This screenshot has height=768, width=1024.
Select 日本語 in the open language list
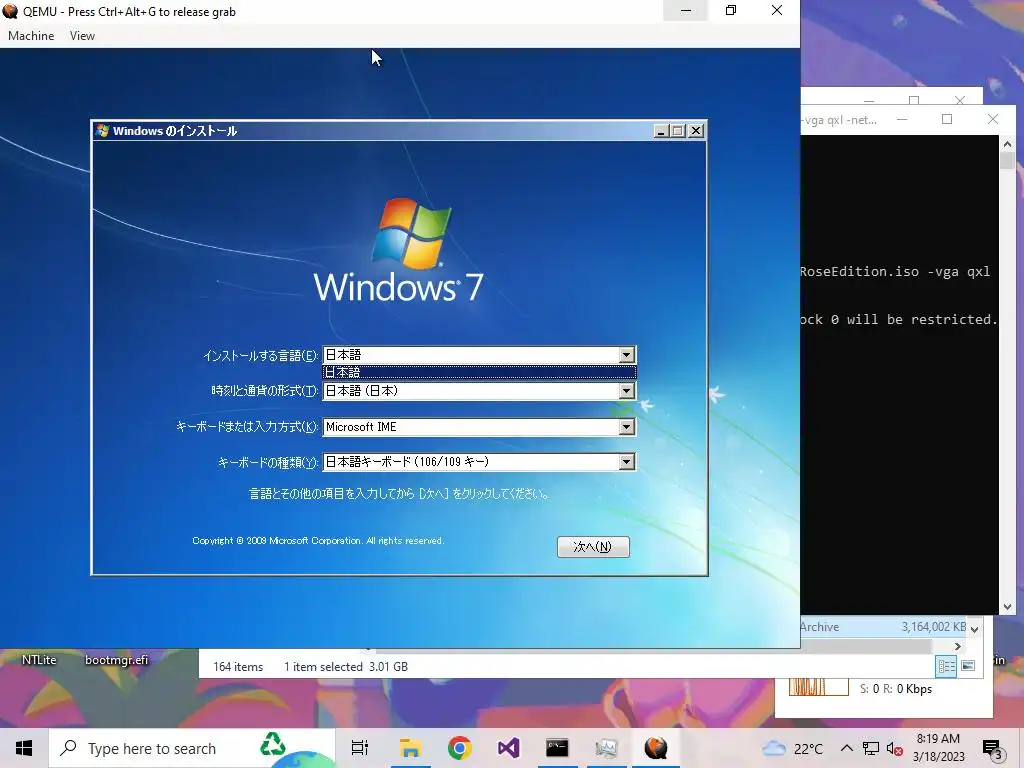pos(479,372)
